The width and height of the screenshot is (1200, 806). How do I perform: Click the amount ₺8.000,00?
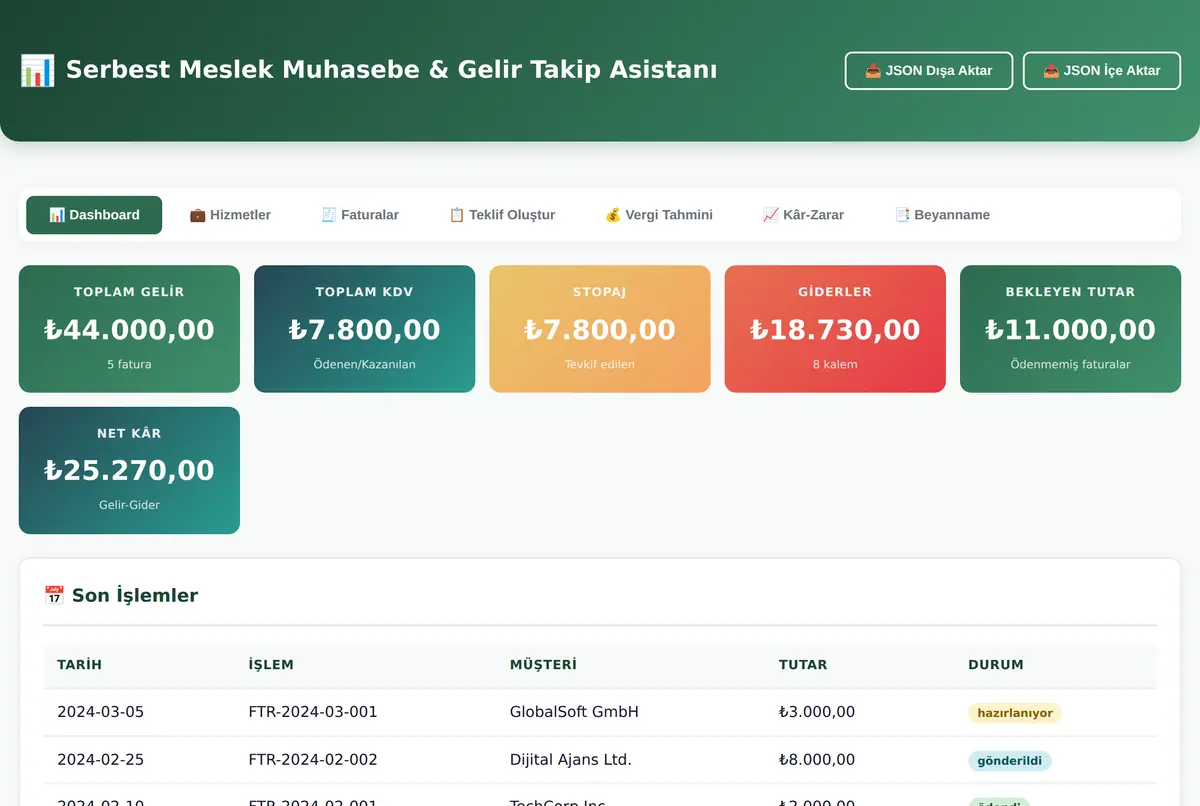pyautogui.click(x=817, y=760)
